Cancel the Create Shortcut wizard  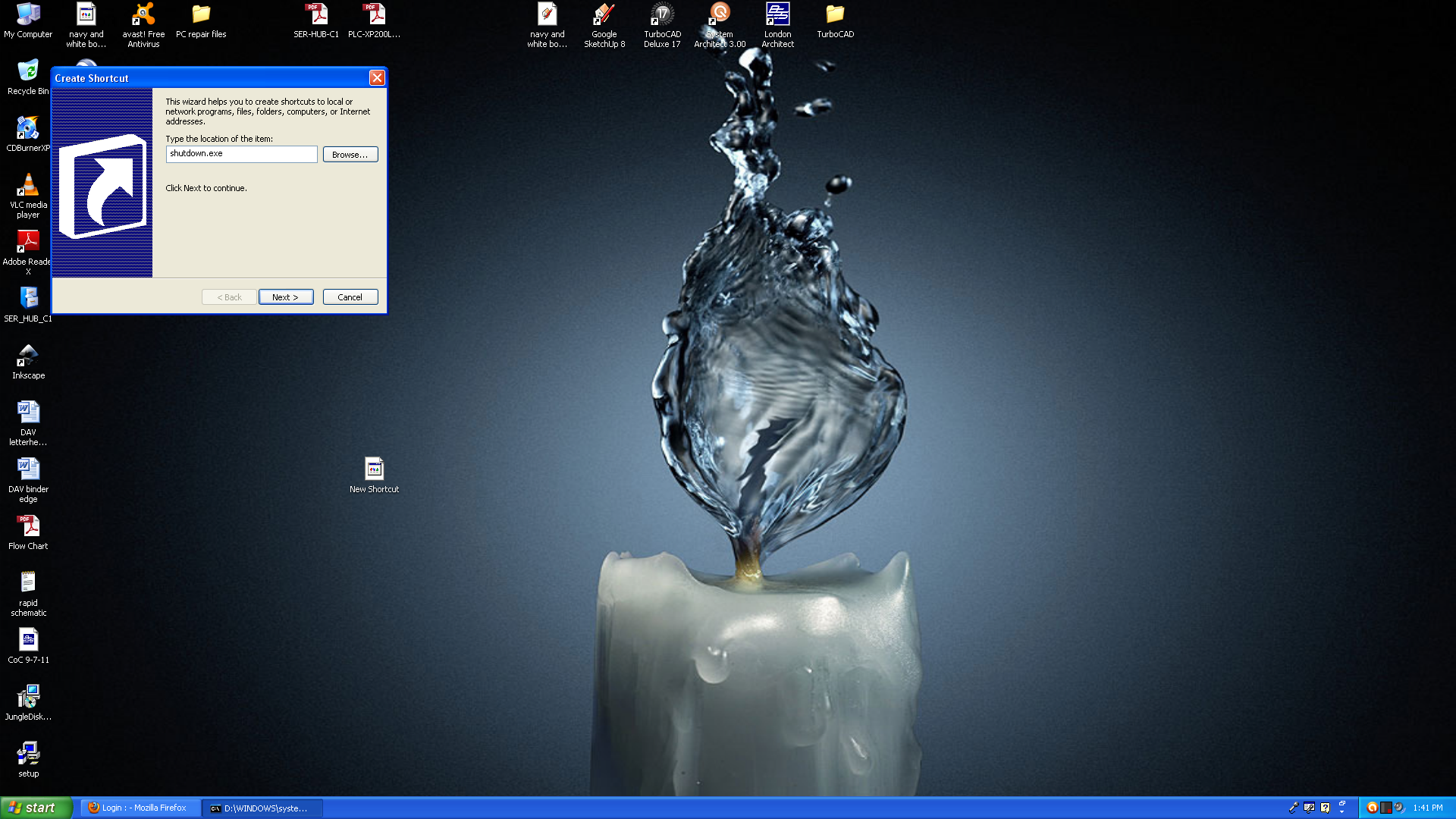point(350,297)
